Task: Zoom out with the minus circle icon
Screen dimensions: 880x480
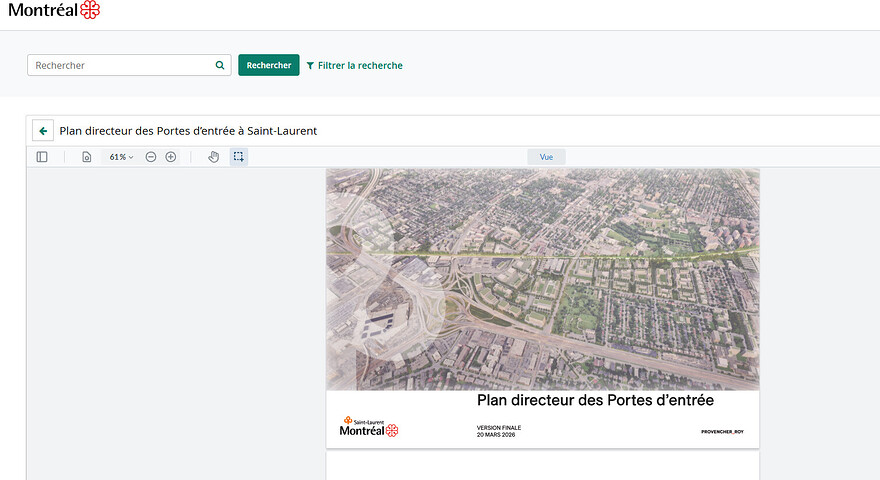Action: point(150,157)
